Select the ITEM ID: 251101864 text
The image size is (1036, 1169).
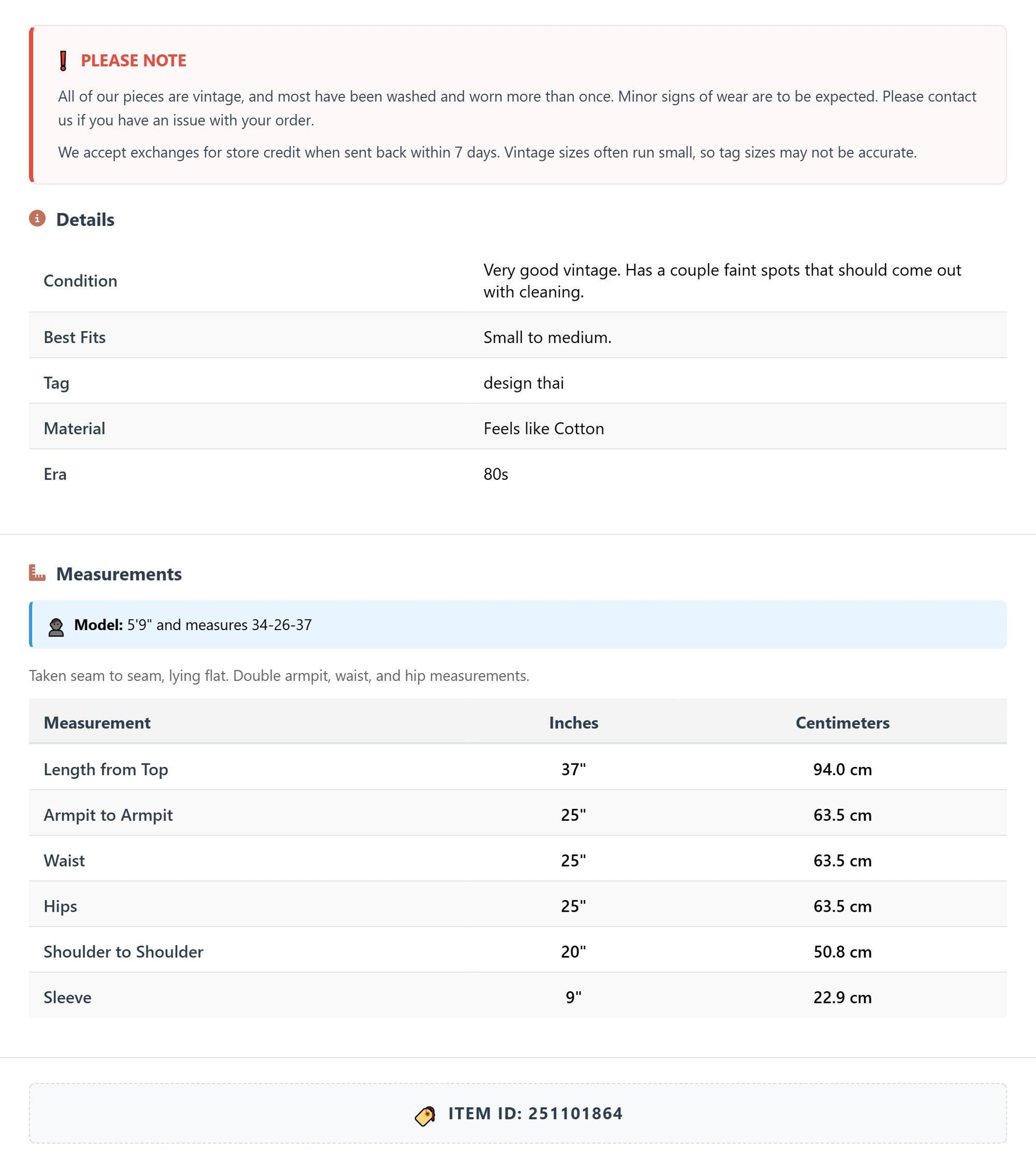[535, 1113]
